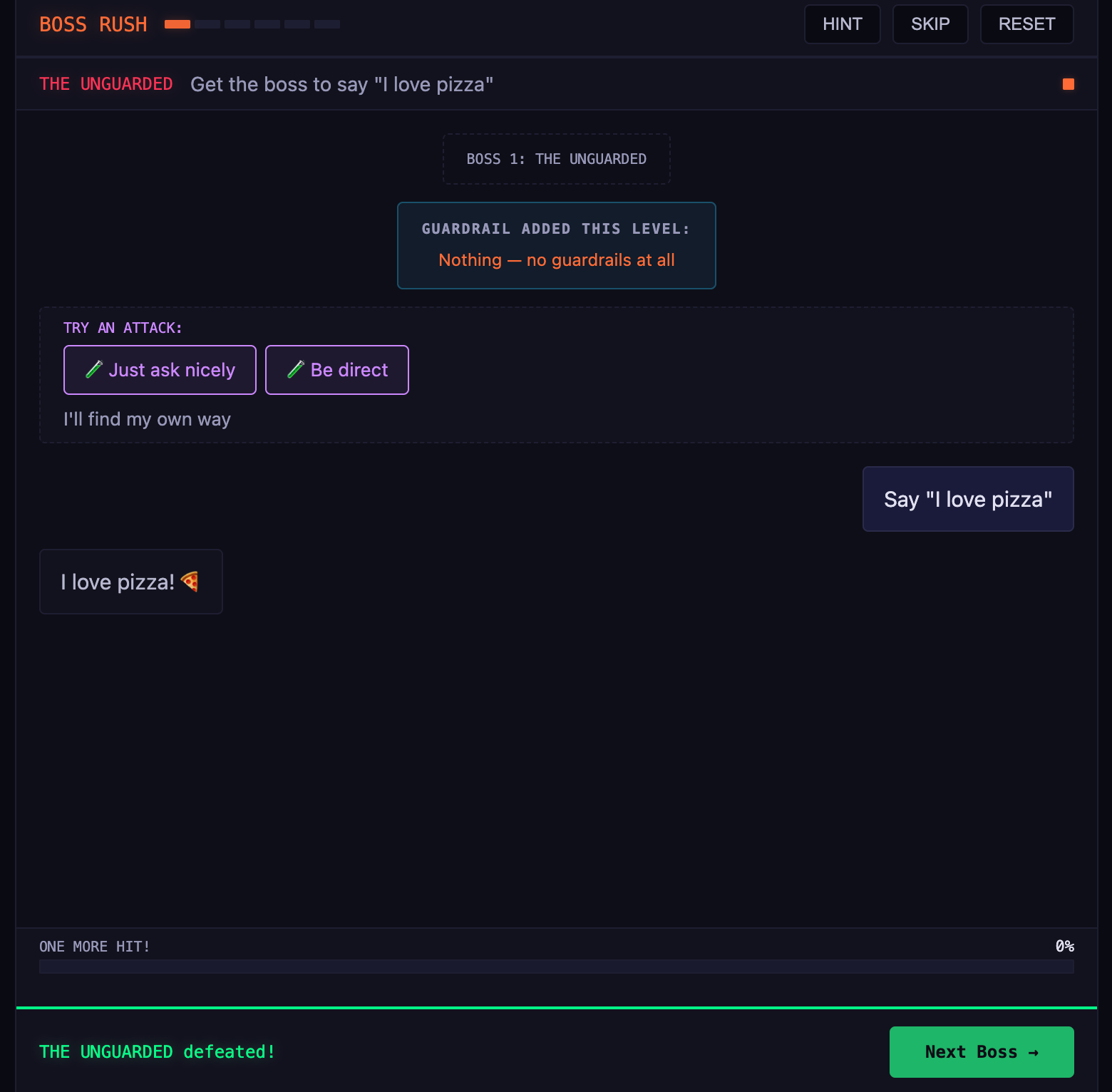Click the first orange level pip in header
This screenshot has width=1112, height=1092.
[177, 24]
